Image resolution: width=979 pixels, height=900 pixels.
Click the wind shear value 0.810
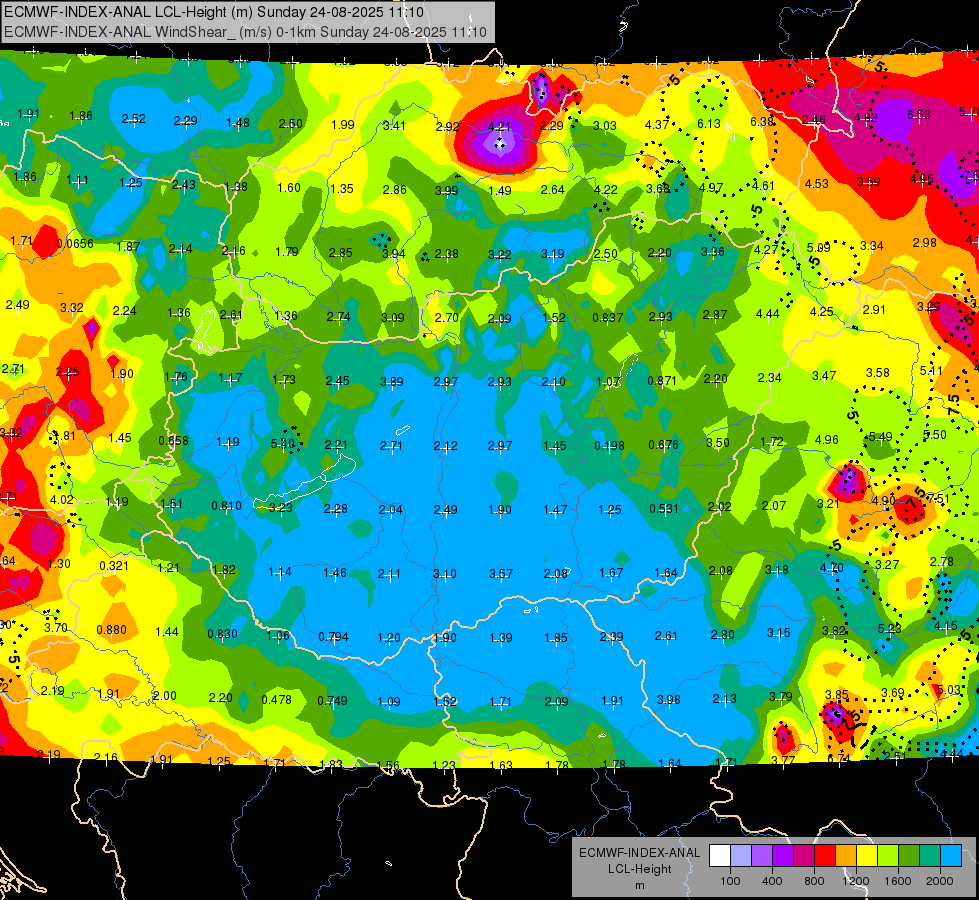click(x=226, y=505)
